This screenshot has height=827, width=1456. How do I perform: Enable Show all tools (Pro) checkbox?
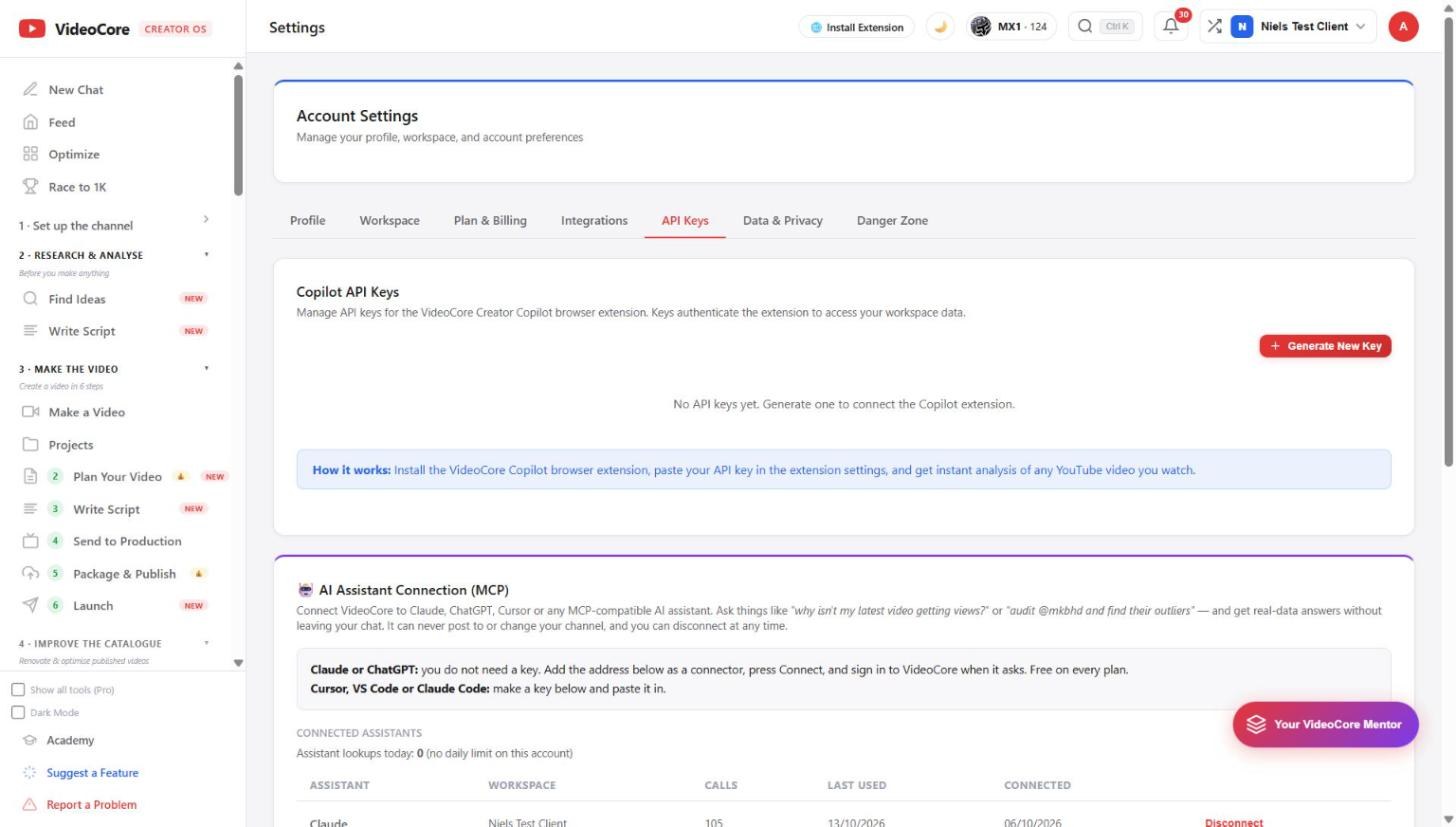point(18,690)
